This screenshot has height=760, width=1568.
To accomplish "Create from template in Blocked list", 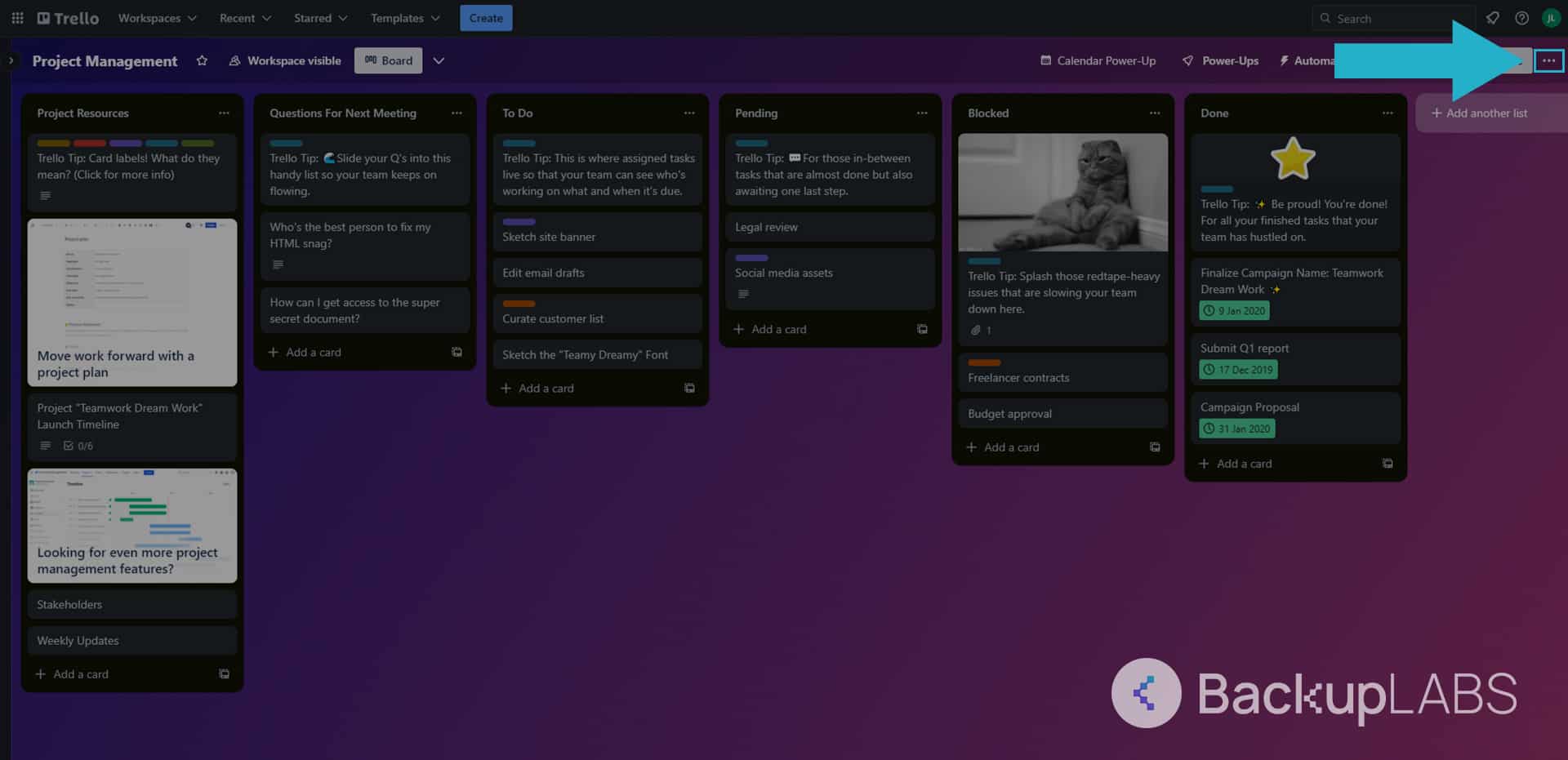I will click(1155, 447).
